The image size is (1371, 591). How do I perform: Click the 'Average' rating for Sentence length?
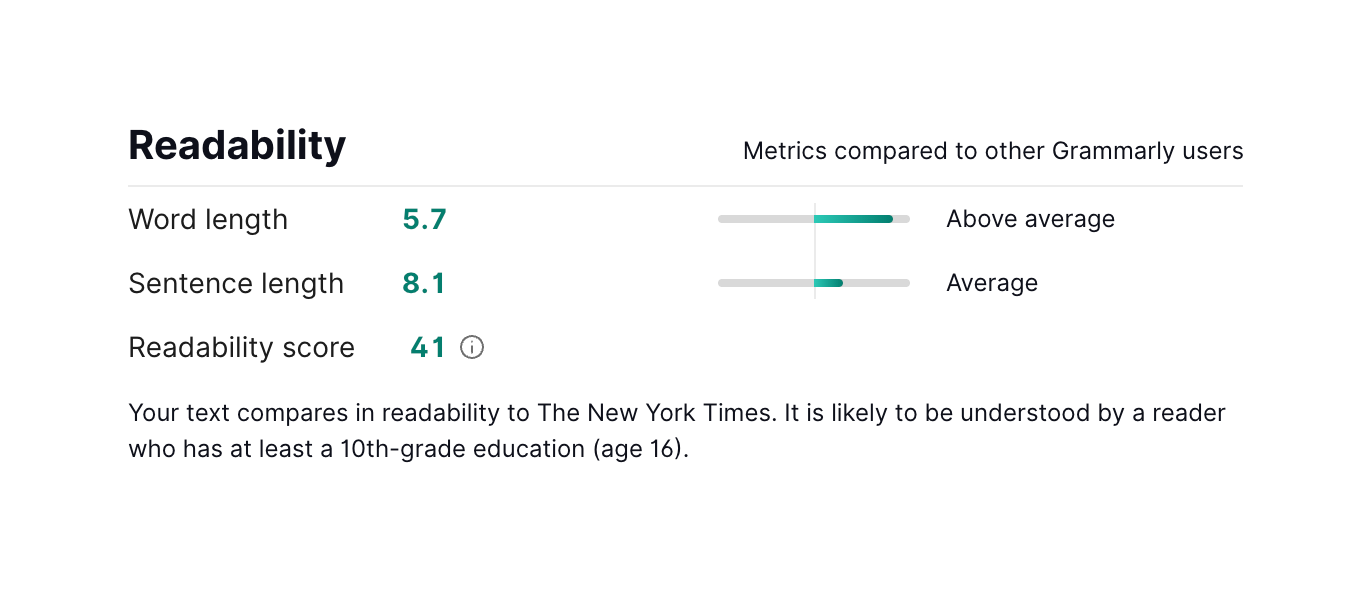pyautogui.click(x=992, y=283)
